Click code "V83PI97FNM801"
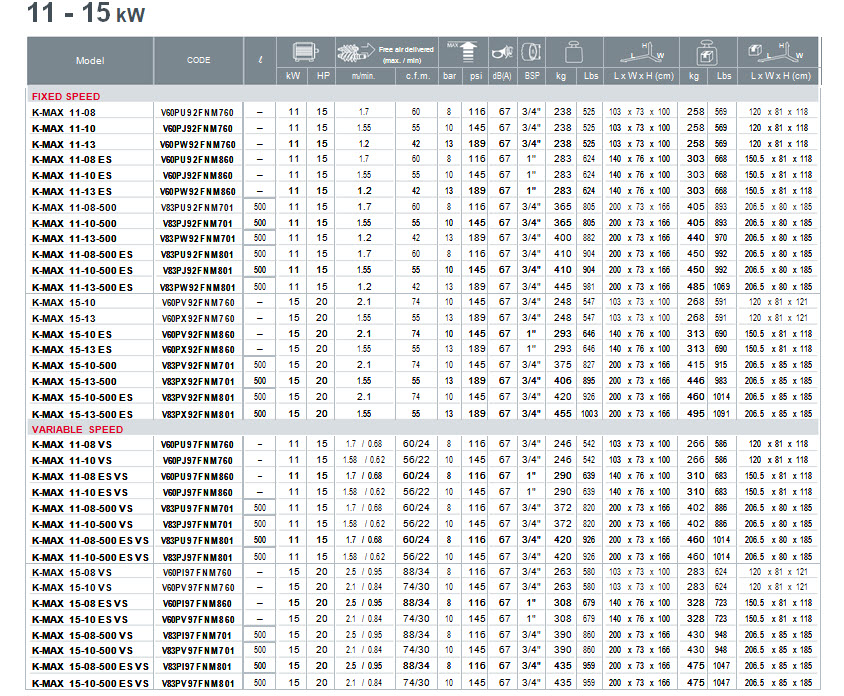Screen dimensions: 844x696 tap(198, 667)
